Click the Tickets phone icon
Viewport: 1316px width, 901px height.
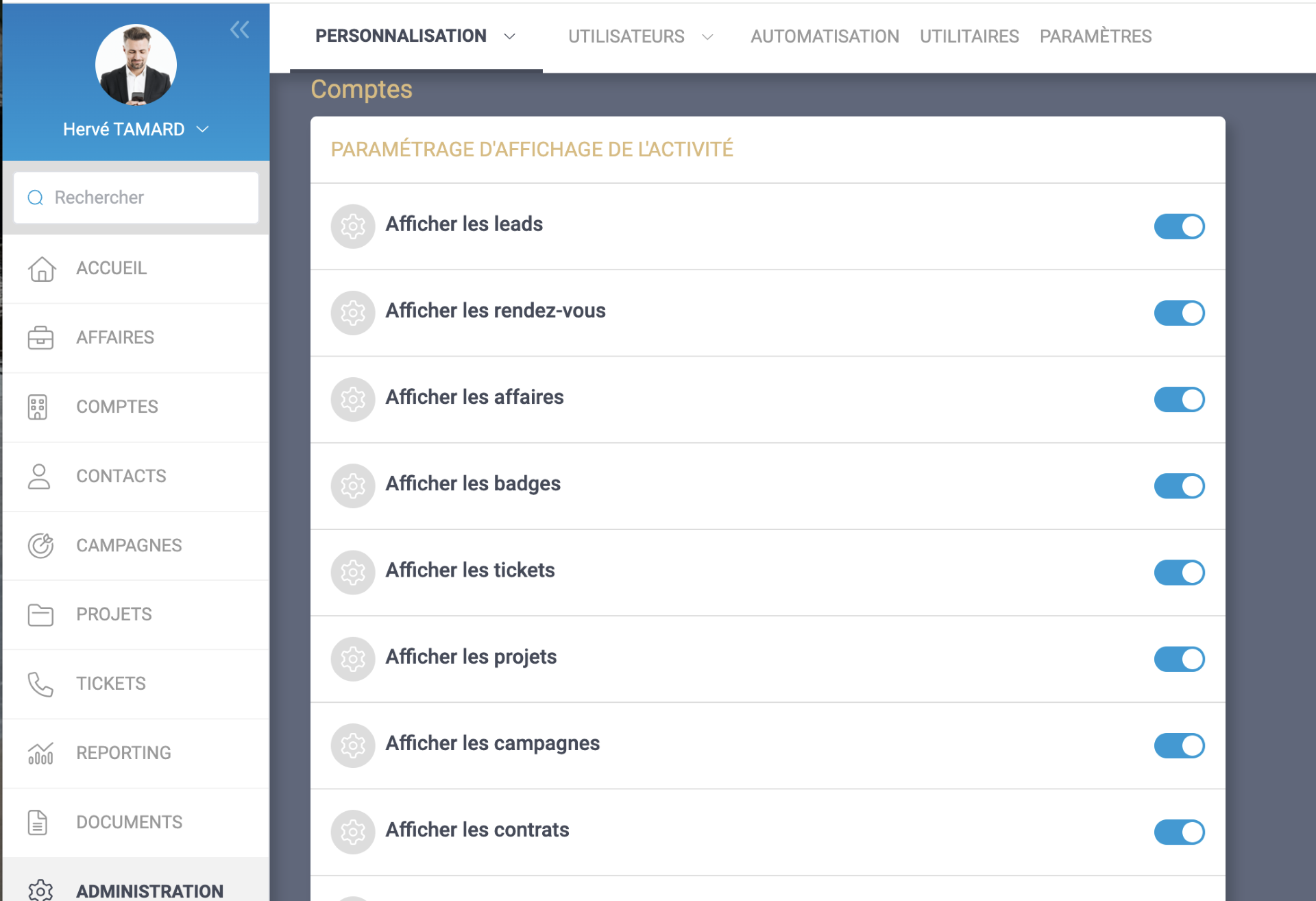40,684
